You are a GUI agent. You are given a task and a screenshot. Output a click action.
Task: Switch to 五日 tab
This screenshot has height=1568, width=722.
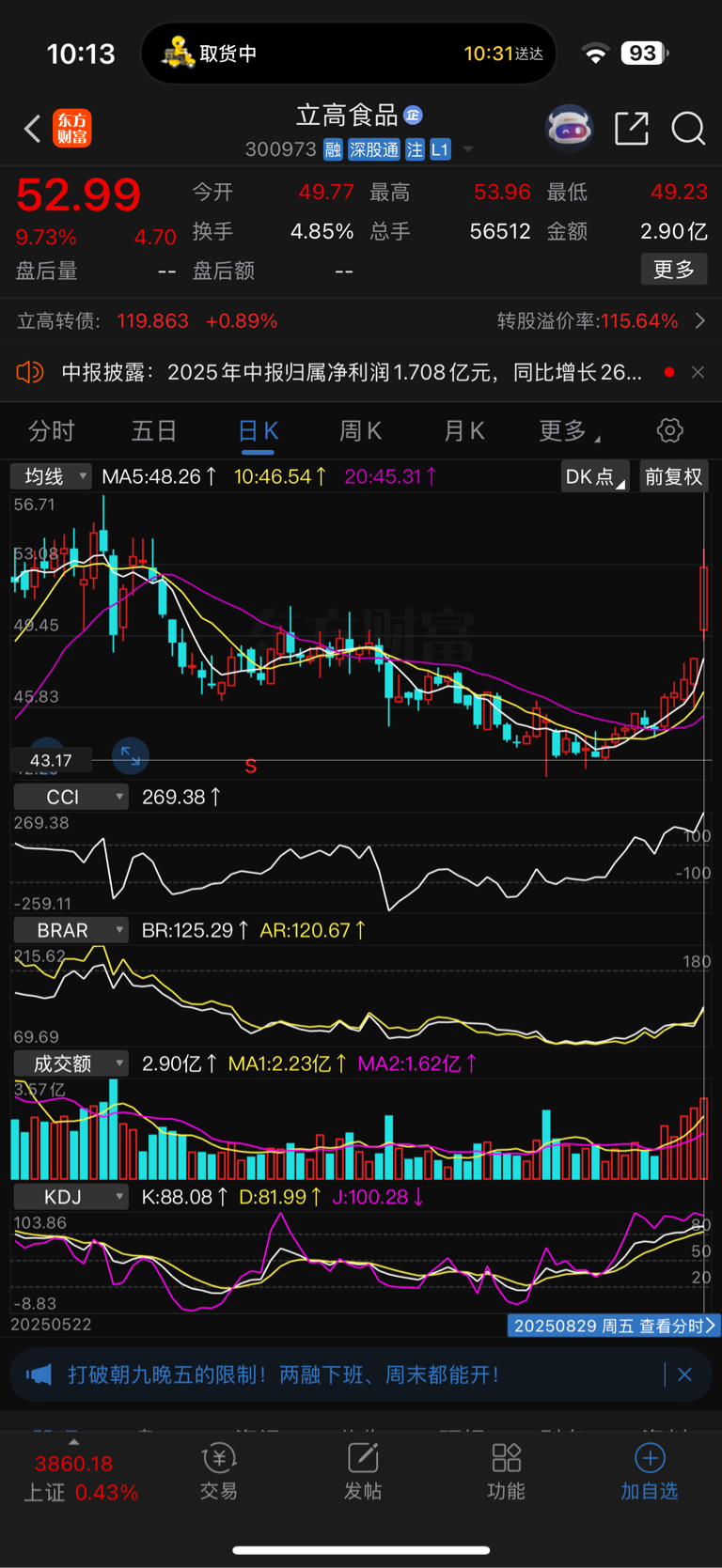[154, 431]
